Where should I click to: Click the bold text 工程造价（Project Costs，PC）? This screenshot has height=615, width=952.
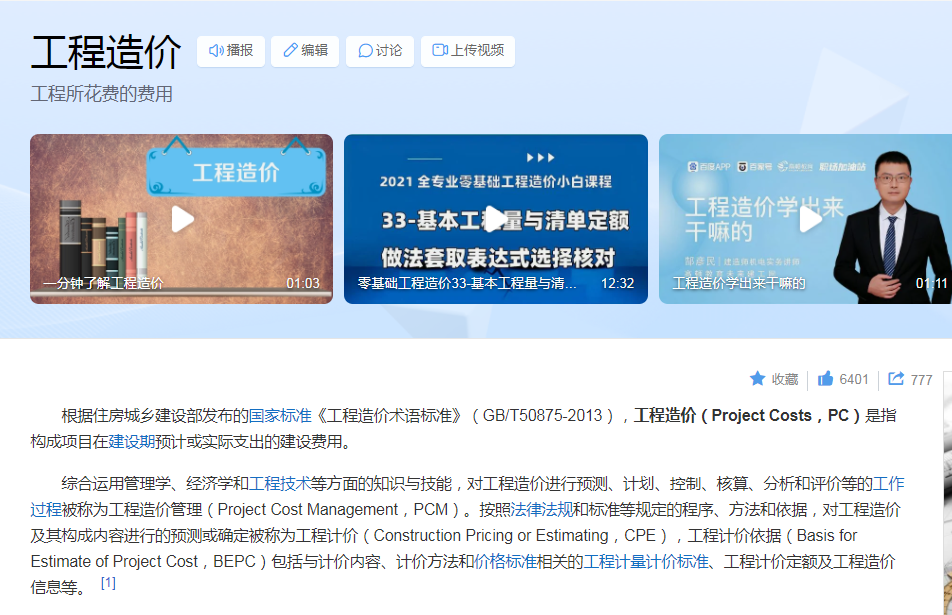click(x=747, y=416)
